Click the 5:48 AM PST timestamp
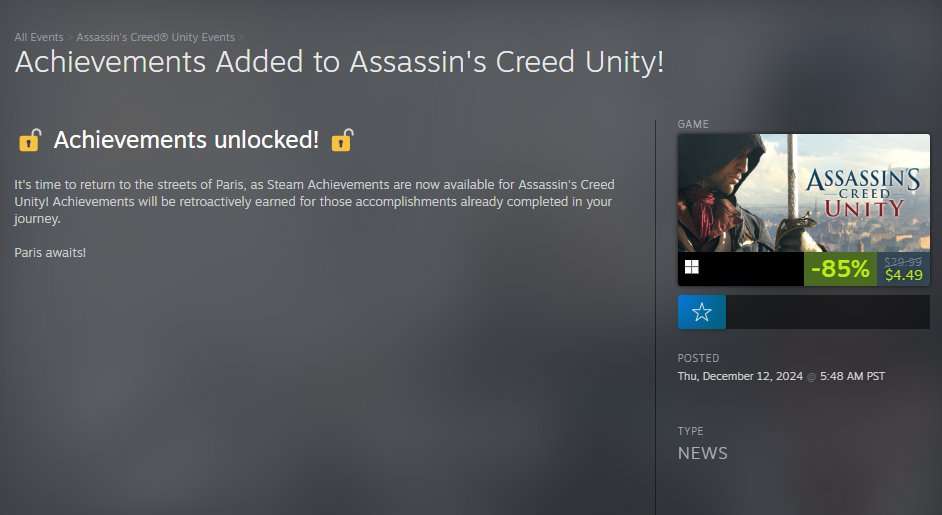Screen dimensions: 942x515 [852, 376]
